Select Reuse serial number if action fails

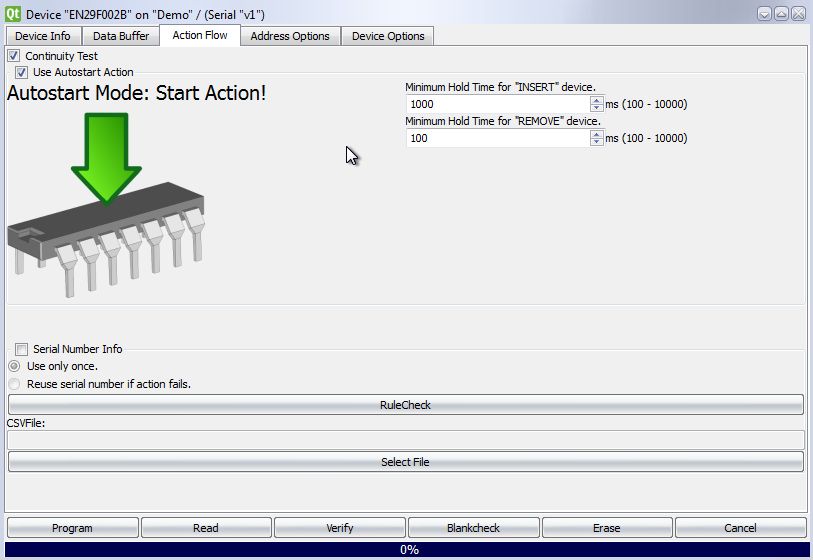click(x=14, y=384)
